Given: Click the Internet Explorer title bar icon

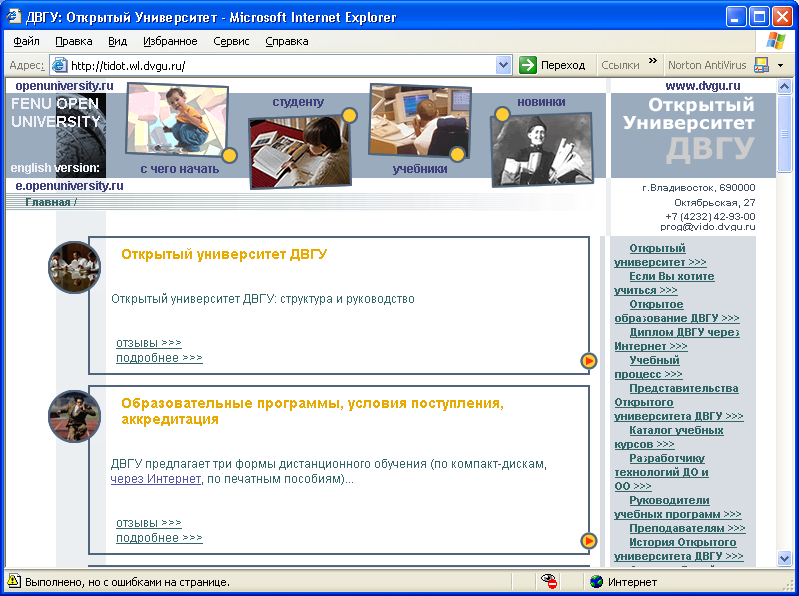Looking at the screenshot, I should click(14, 17).
